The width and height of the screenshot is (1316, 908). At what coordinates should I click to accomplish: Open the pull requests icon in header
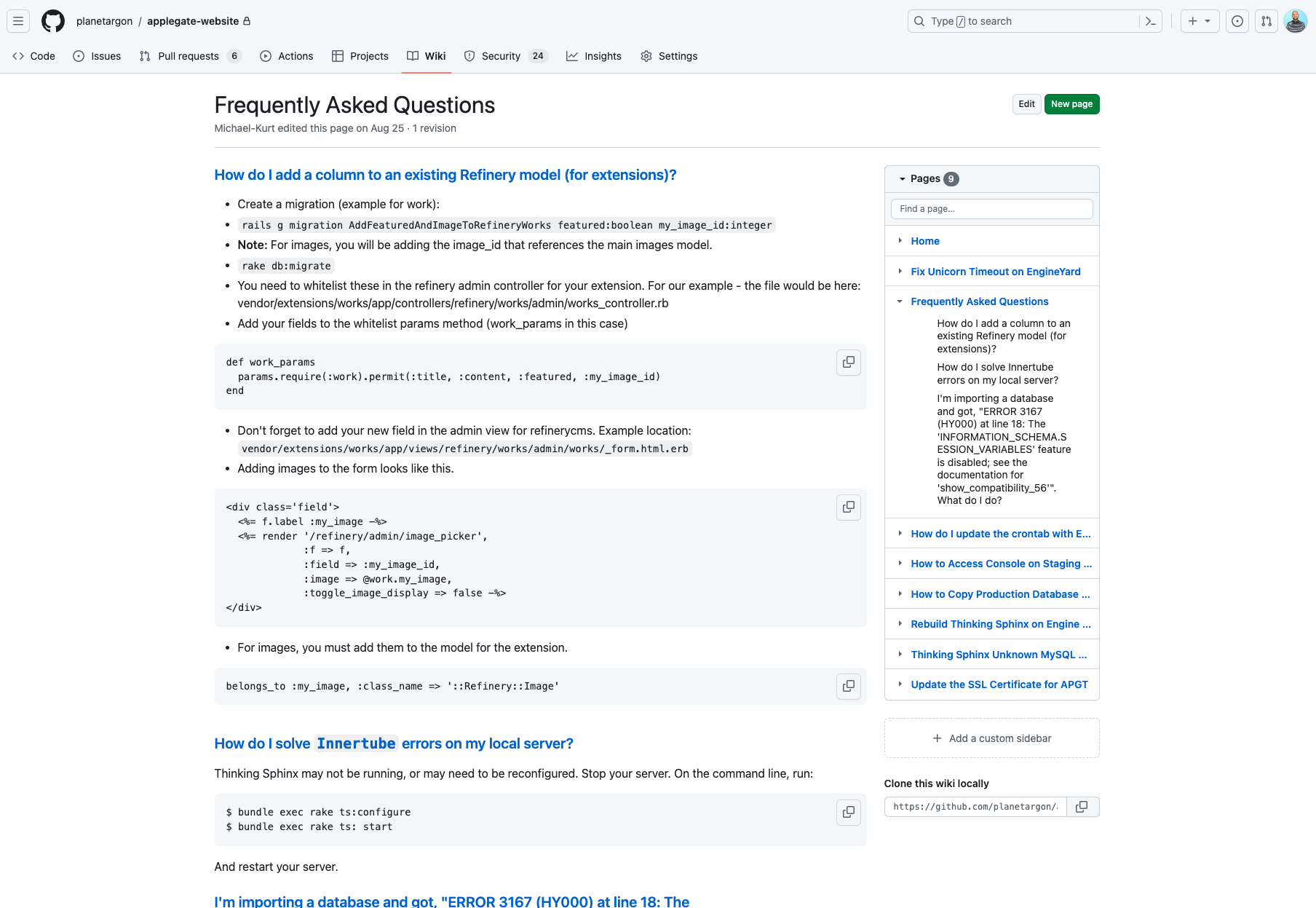click(1267, 21)
